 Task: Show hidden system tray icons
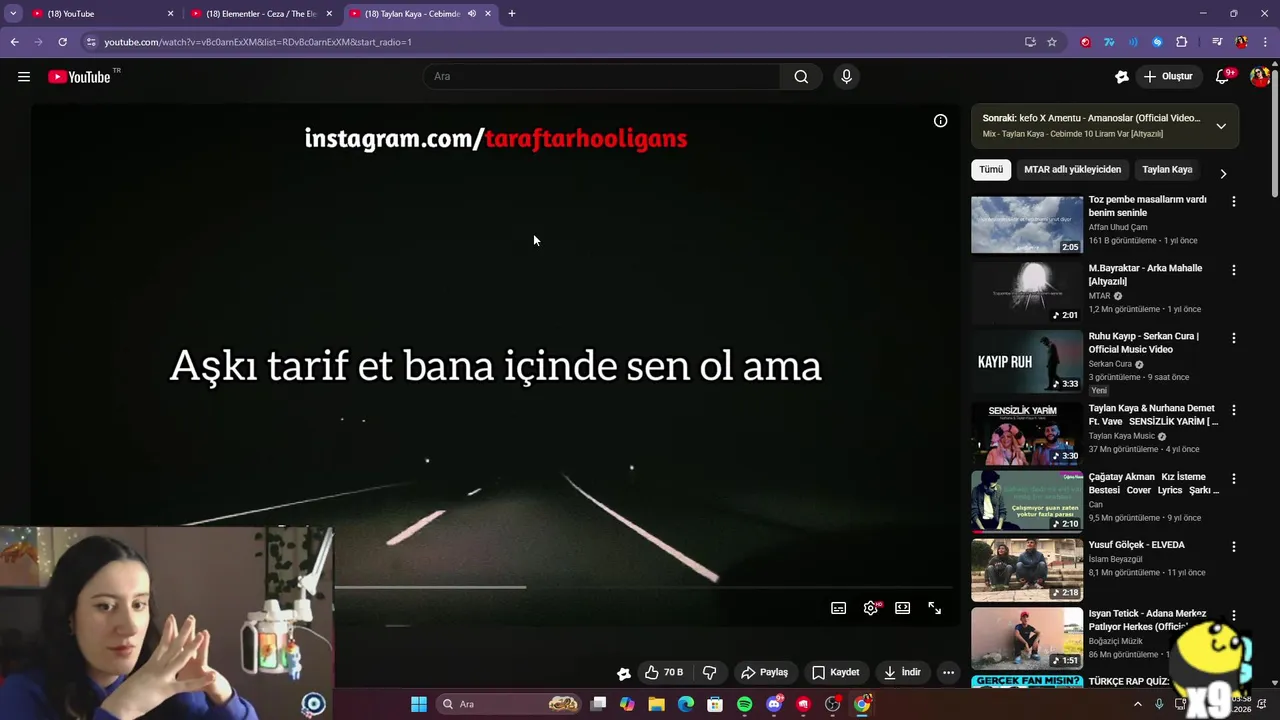[1137, 704]
